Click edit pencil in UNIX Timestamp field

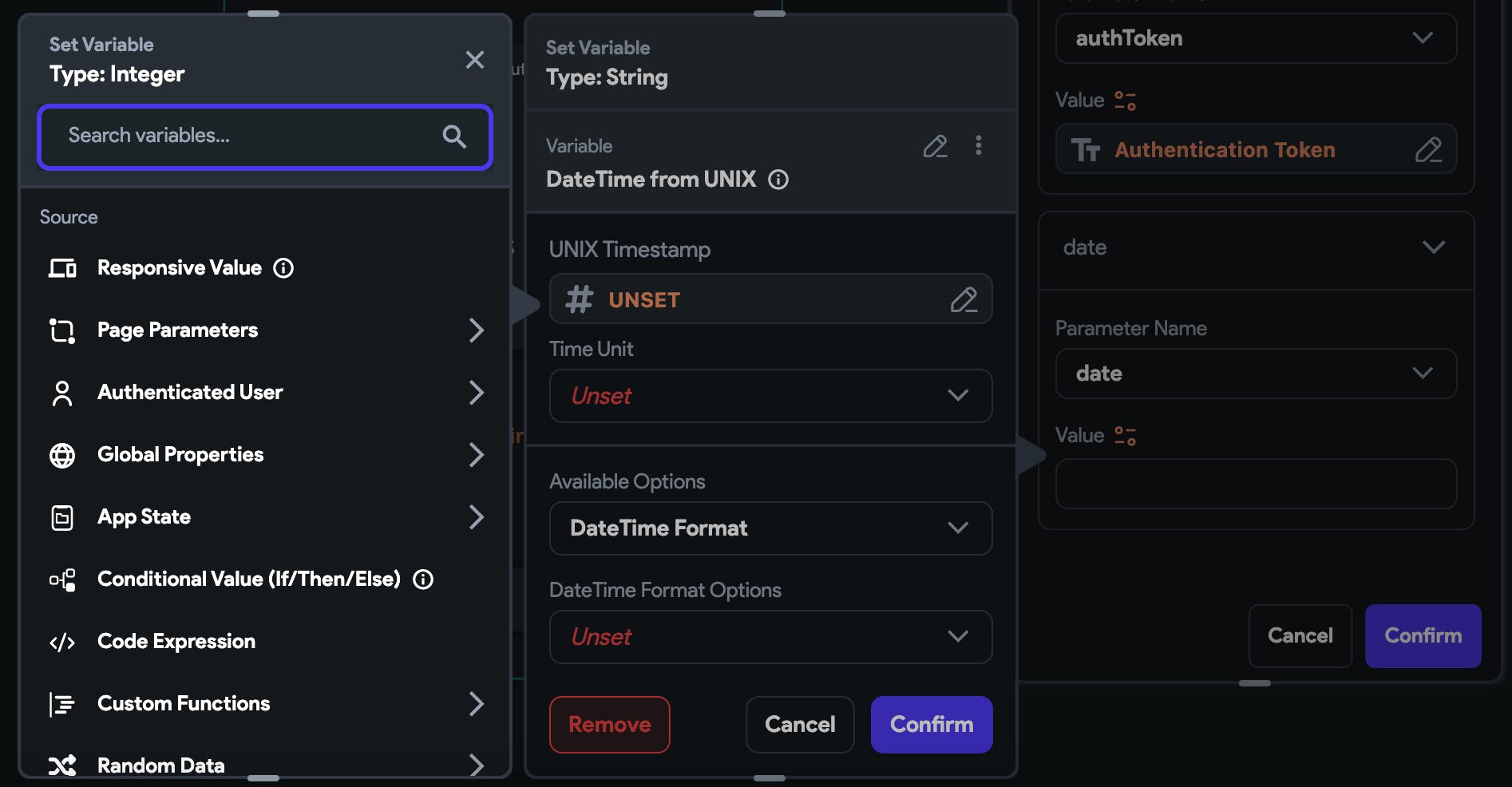(964, 300)
